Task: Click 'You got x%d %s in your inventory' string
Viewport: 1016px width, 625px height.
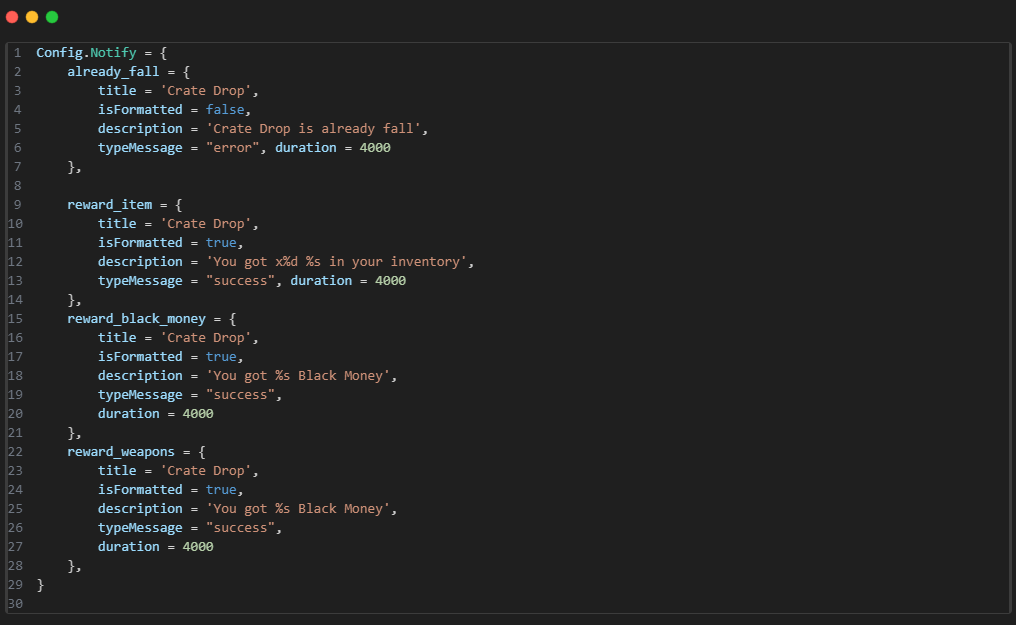Action: [336, 262]
